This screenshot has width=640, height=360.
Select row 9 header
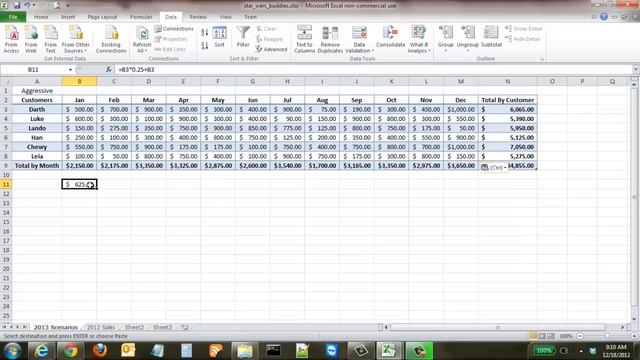point(6,166)
